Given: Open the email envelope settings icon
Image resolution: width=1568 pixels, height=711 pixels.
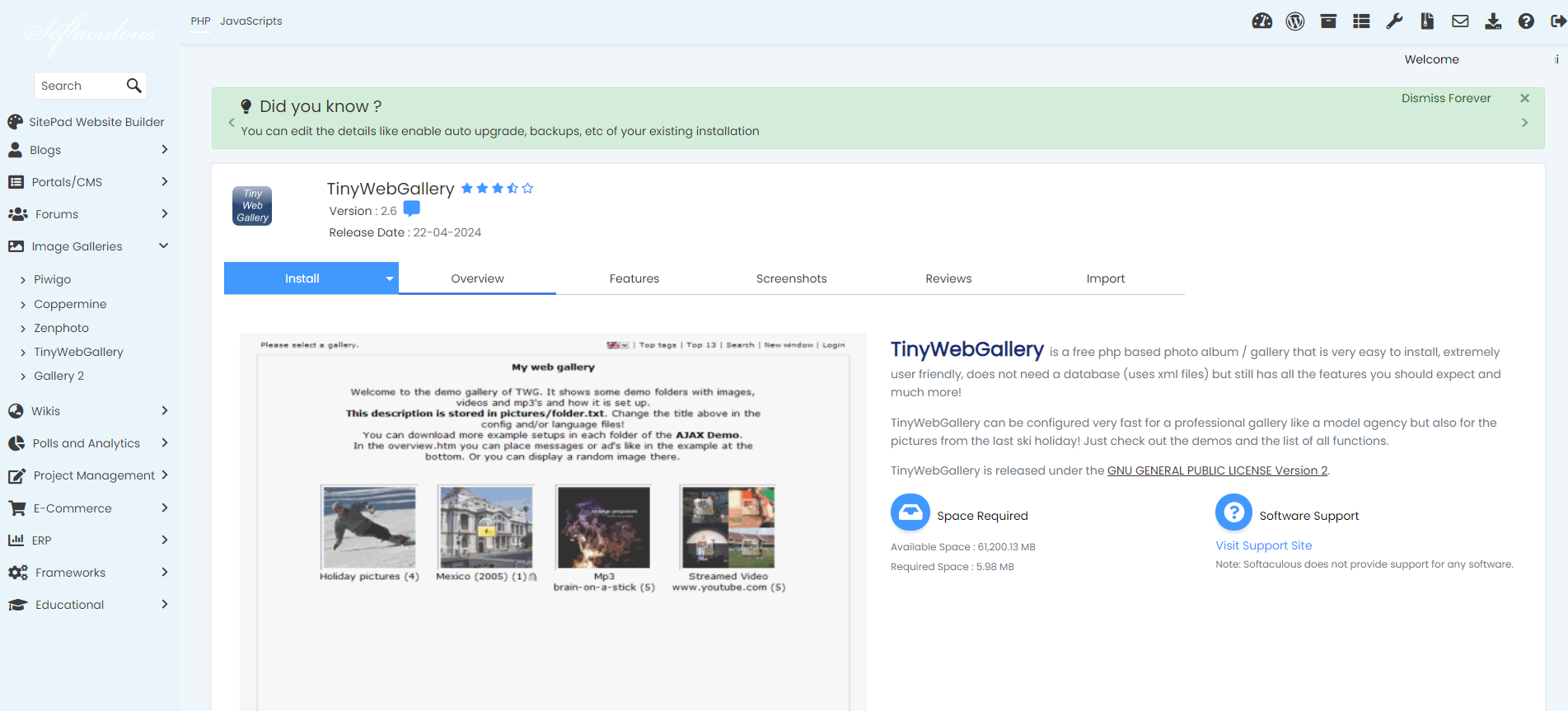Looking at the screenshot, I should 1460,21.
